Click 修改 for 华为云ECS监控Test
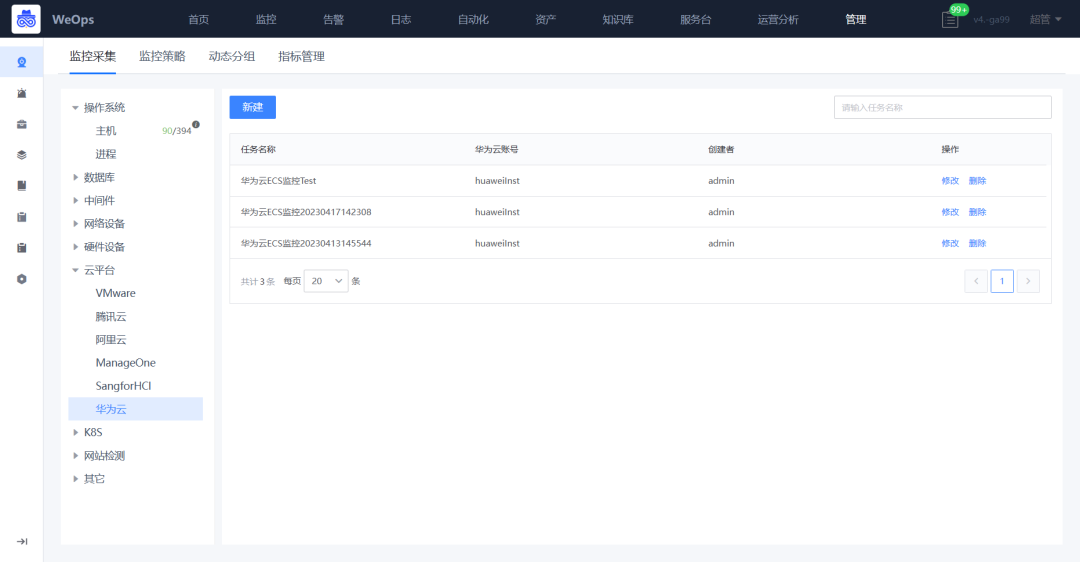1080x562 pixels. coord(950,180)
